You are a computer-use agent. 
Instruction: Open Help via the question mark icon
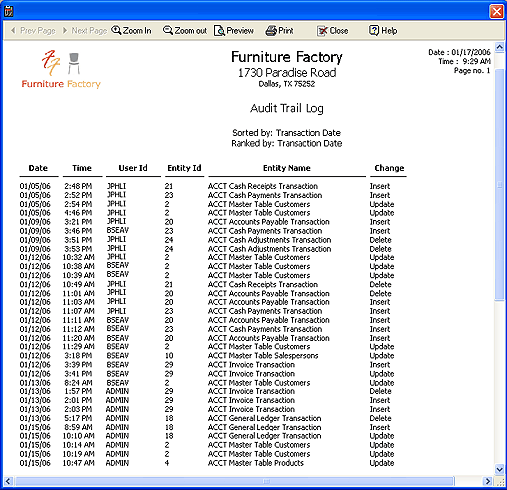tap(374, 30)
